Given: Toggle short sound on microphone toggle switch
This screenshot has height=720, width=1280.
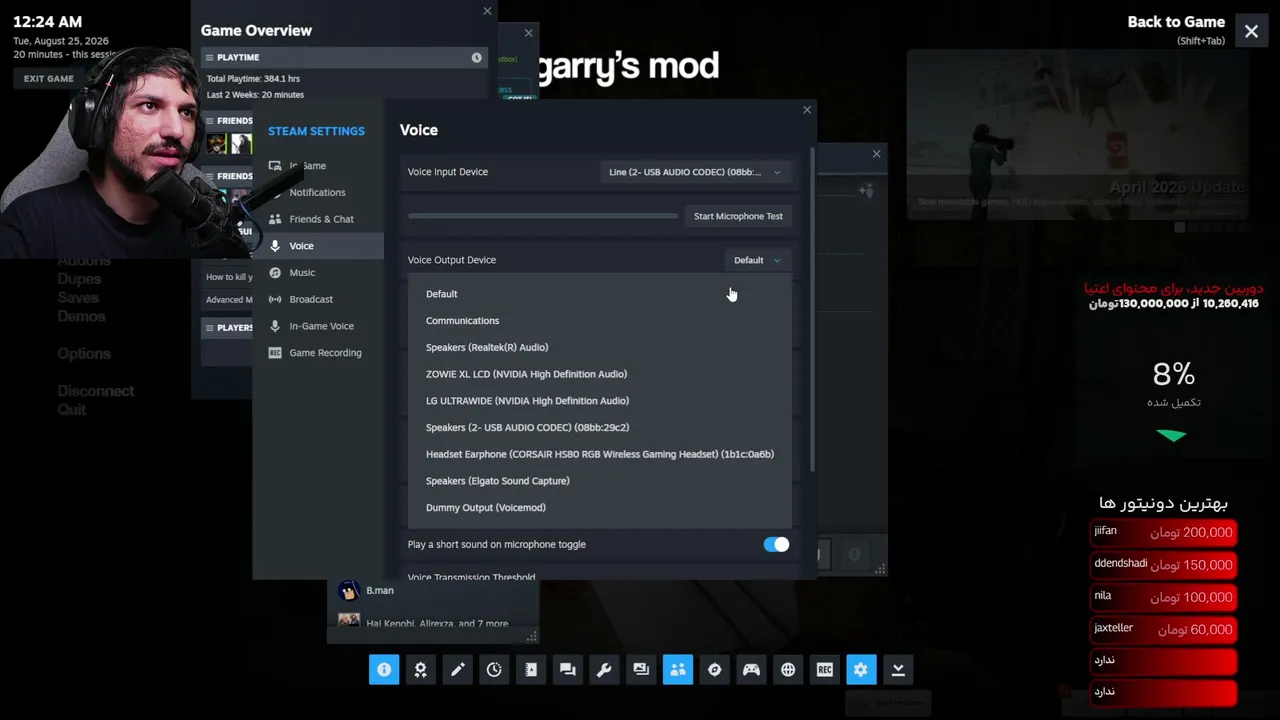Looking at the screenshot, I should 776,544.
